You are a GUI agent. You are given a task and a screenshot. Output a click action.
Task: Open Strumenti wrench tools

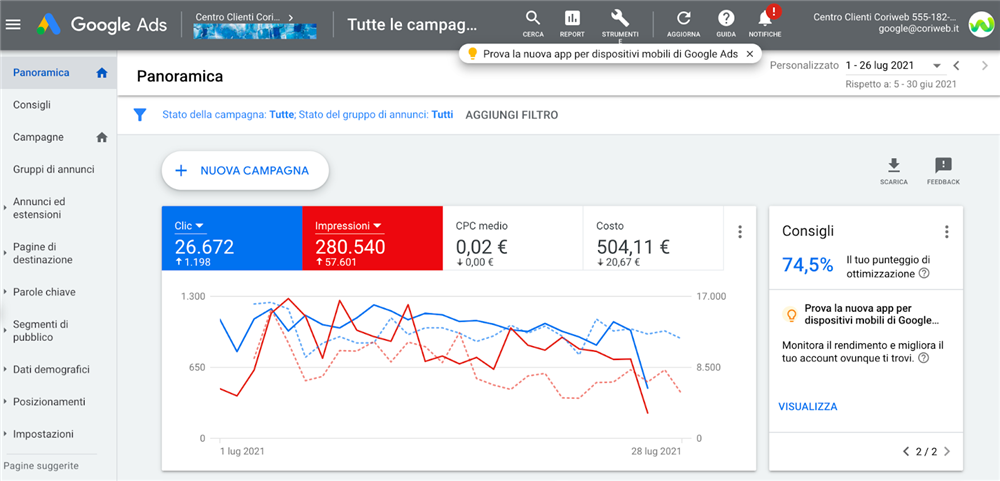(x=619, y=24)
